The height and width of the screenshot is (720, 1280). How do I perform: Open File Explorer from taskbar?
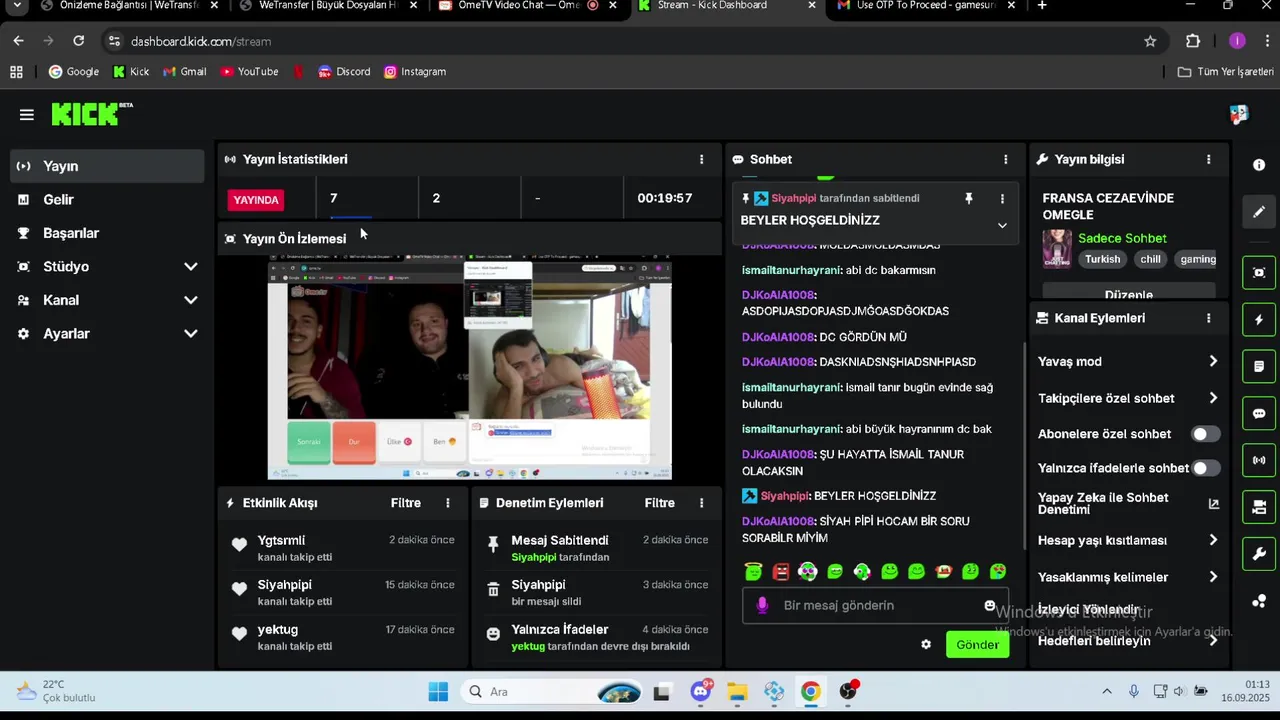point(737,692)
